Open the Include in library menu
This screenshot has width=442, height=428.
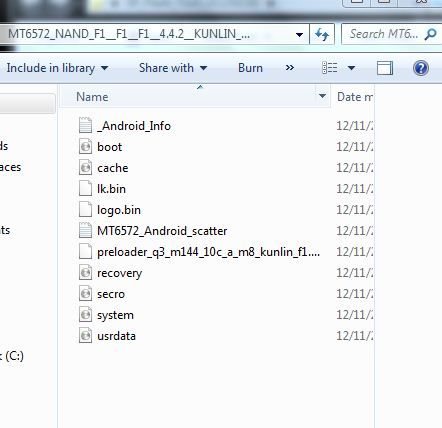pyautogui.click(x=57, y=68)
